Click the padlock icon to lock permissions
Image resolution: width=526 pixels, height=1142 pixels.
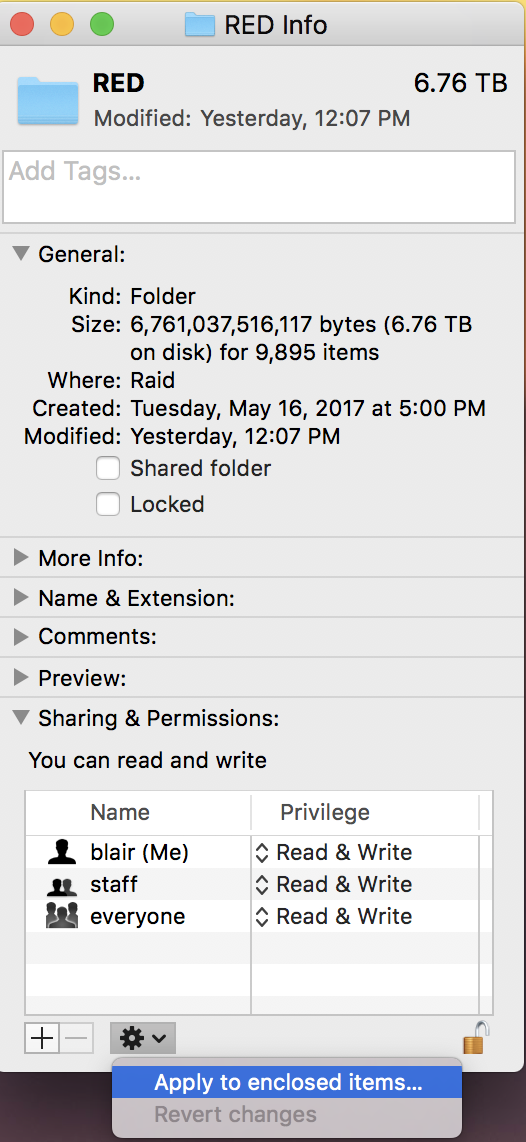pyautogui.click(x=474, y=1037)
